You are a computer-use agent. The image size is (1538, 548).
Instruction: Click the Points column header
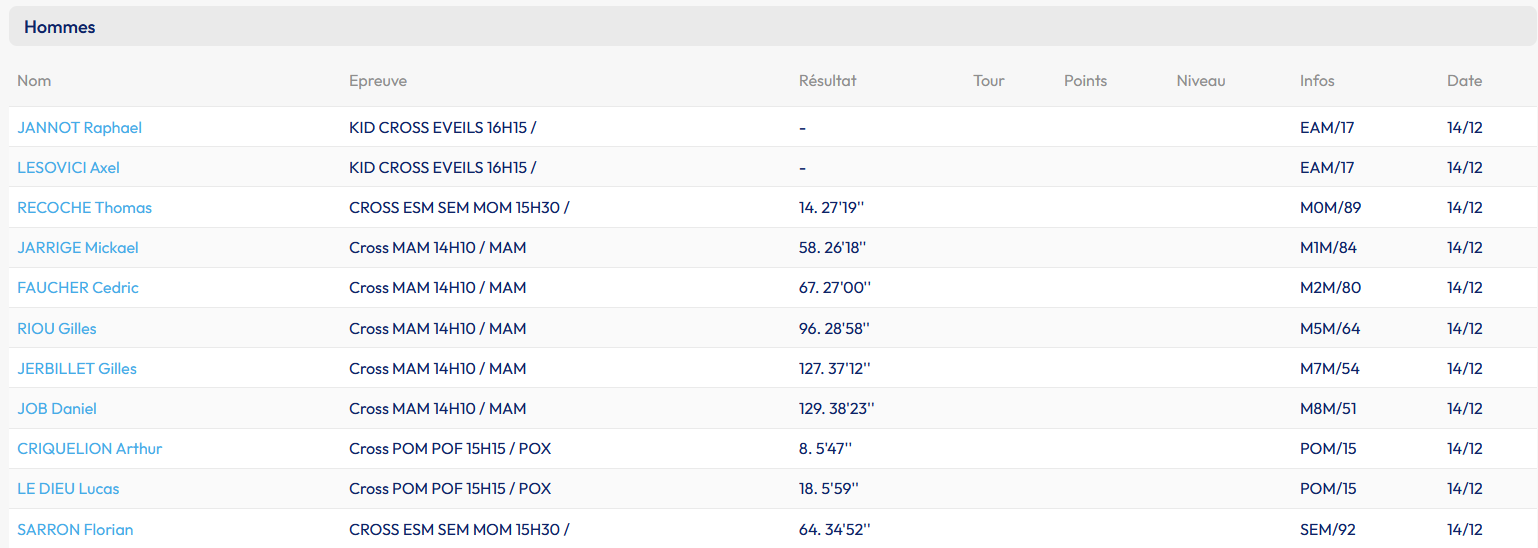1085,81
